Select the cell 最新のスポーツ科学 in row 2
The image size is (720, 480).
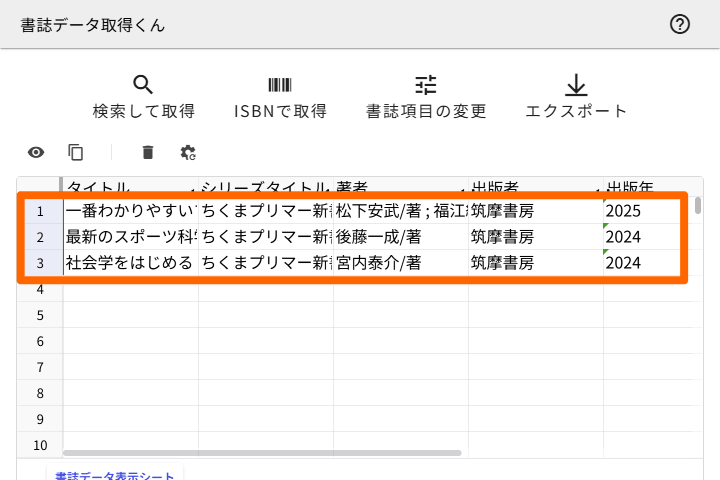click(130, 237)
